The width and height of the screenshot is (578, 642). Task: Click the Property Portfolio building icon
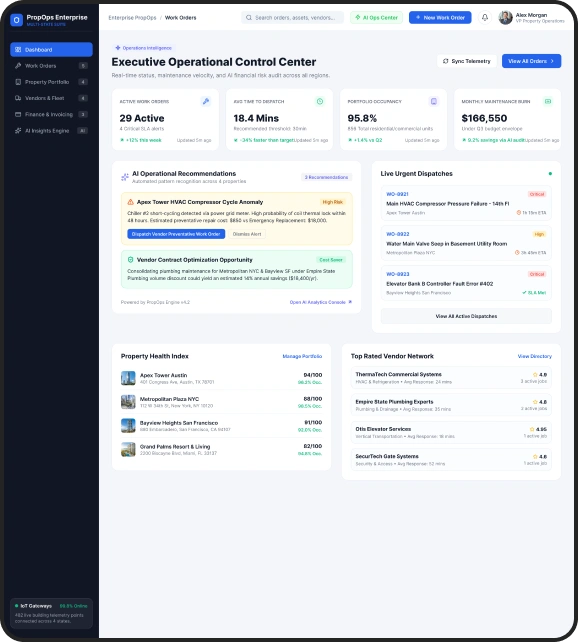click(18, 82)
